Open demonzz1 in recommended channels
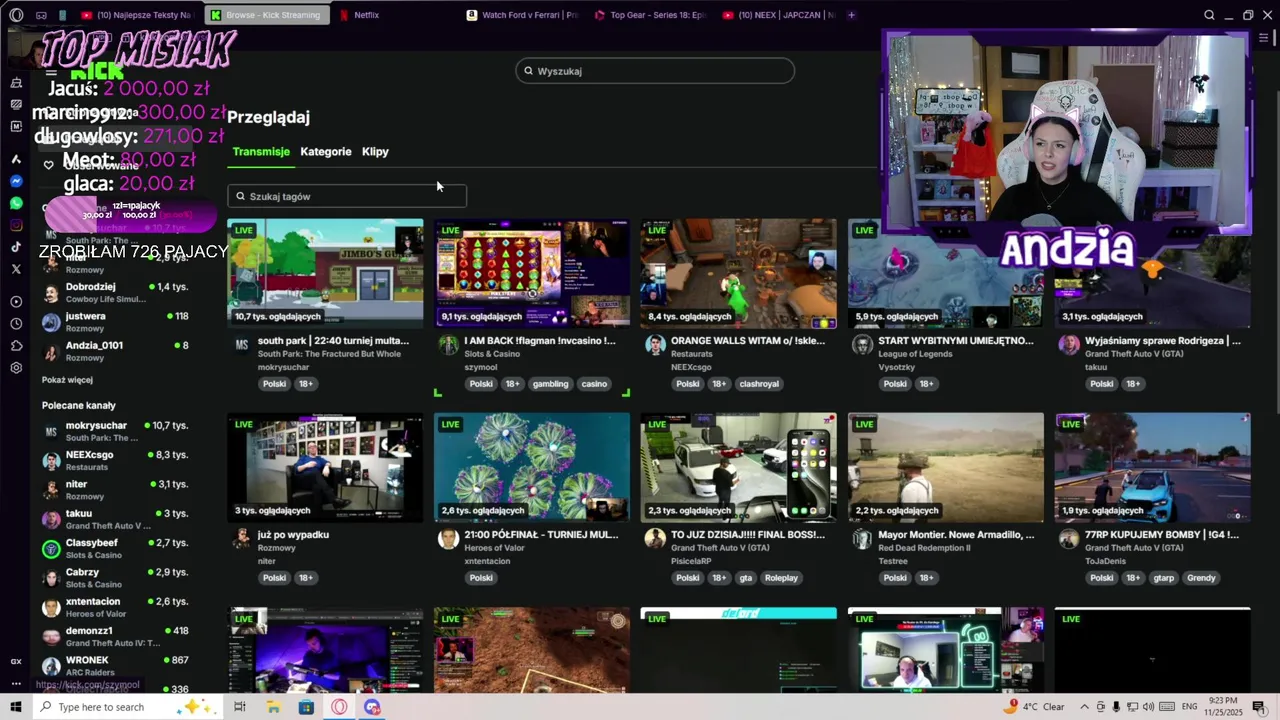 coord(115,636)
